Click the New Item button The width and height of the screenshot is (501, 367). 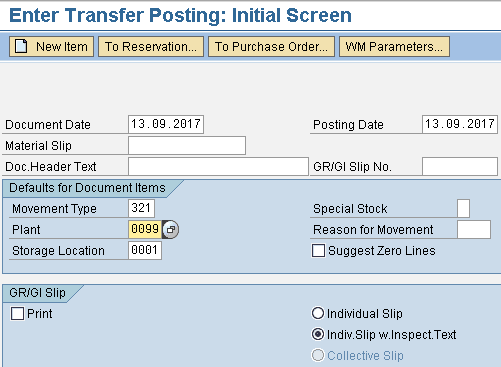pyautogui.click(x=51, y=46)
